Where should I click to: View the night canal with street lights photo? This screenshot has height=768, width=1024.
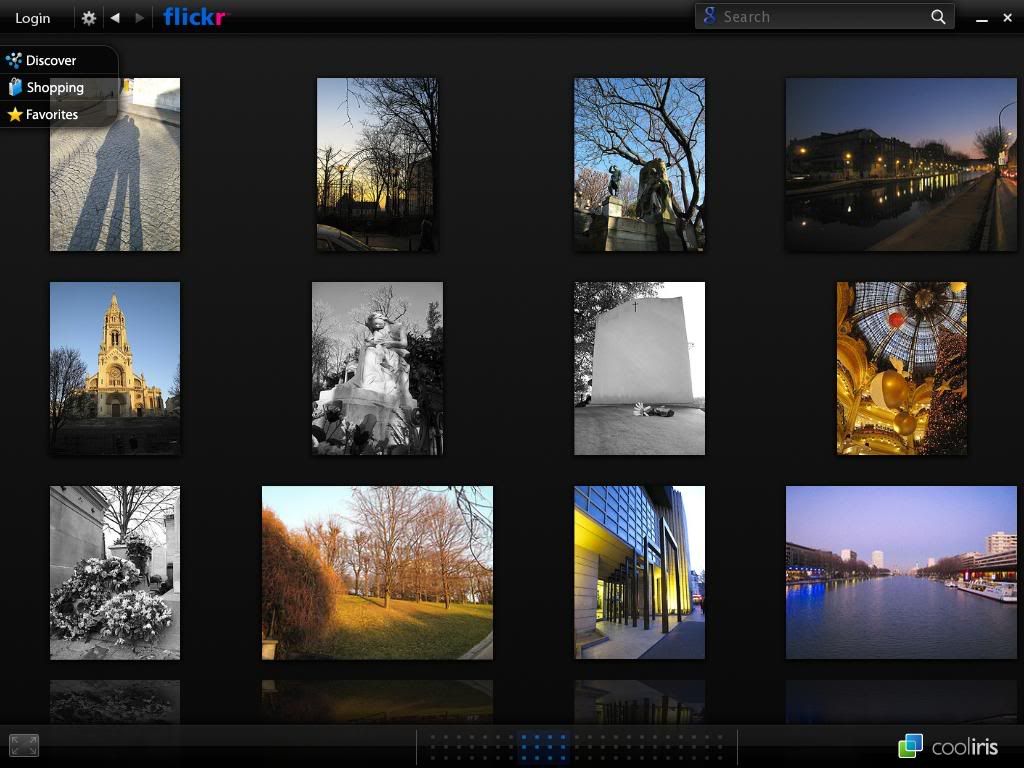coord(900,164)
